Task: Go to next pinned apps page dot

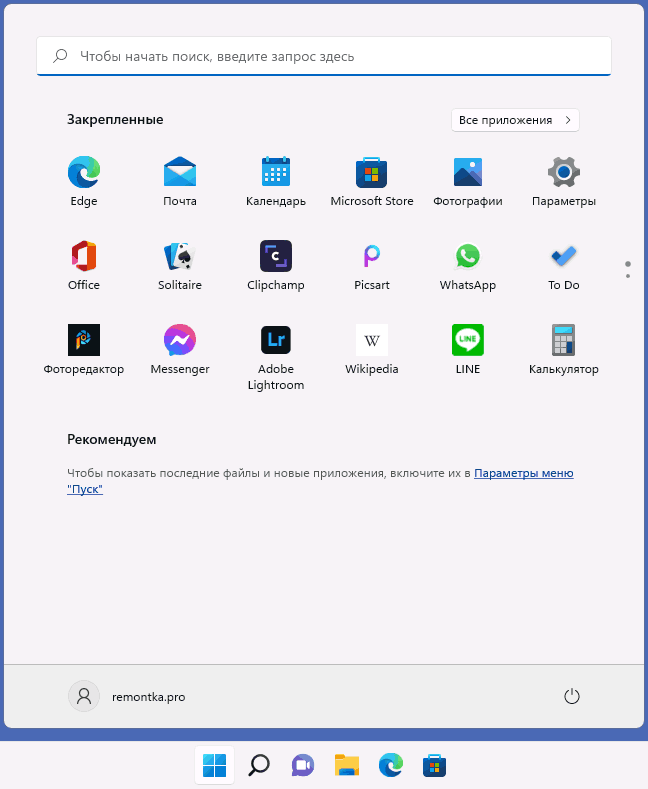Action: pyautogui.click(x=628, y=276)
